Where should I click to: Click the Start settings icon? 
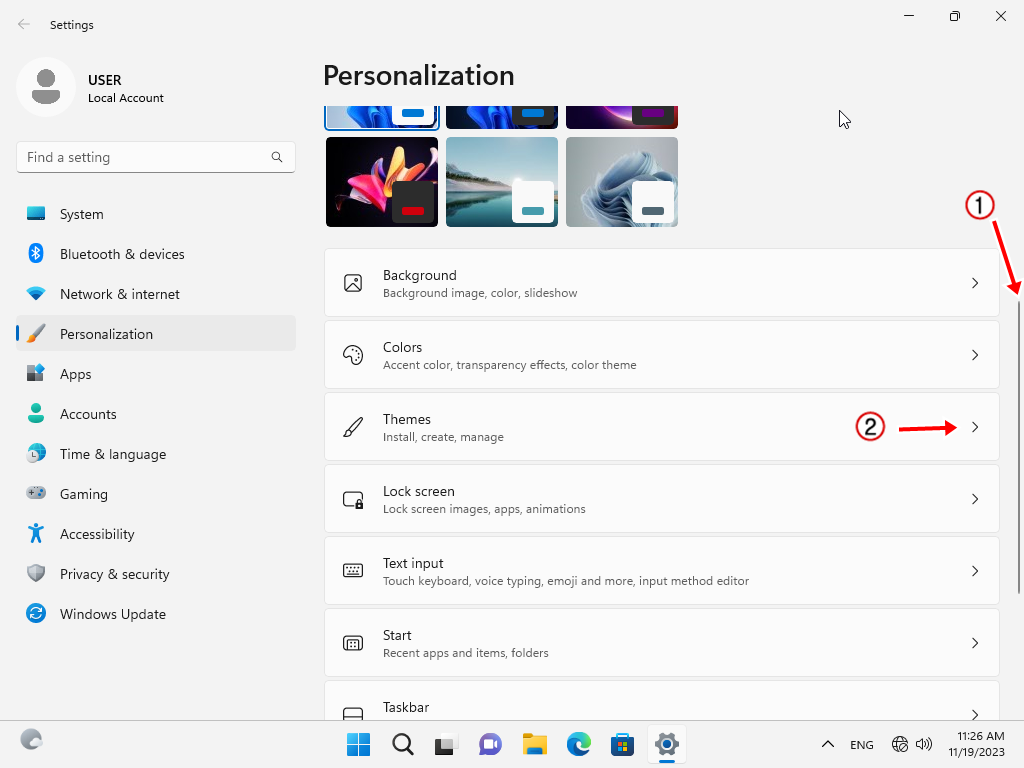click(x=353, y=643)
